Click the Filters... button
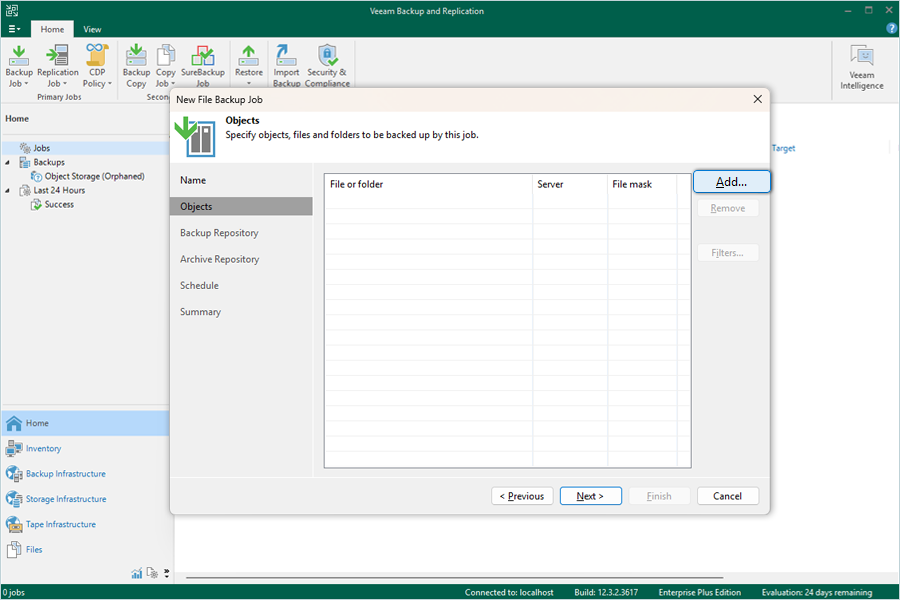900x600 pixels. coord(728,253)
